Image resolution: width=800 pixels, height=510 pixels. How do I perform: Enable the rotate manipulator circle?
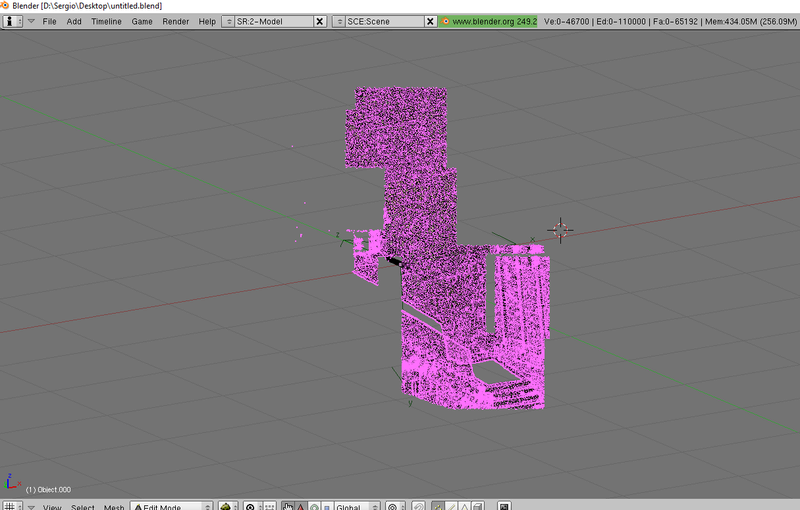point(314,506)
